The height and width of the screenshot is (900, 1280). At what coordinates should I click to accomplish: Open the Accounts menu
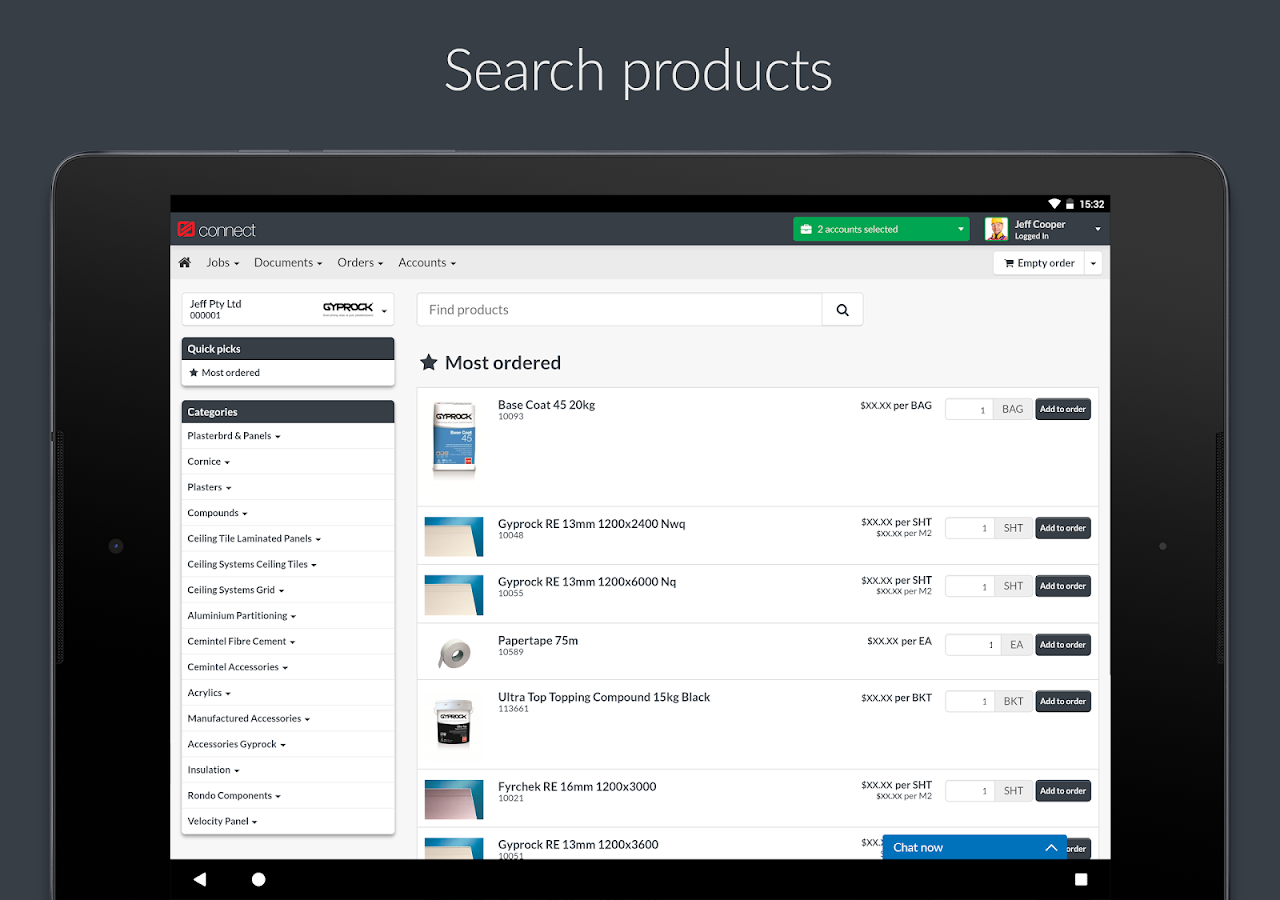point(427,263)
